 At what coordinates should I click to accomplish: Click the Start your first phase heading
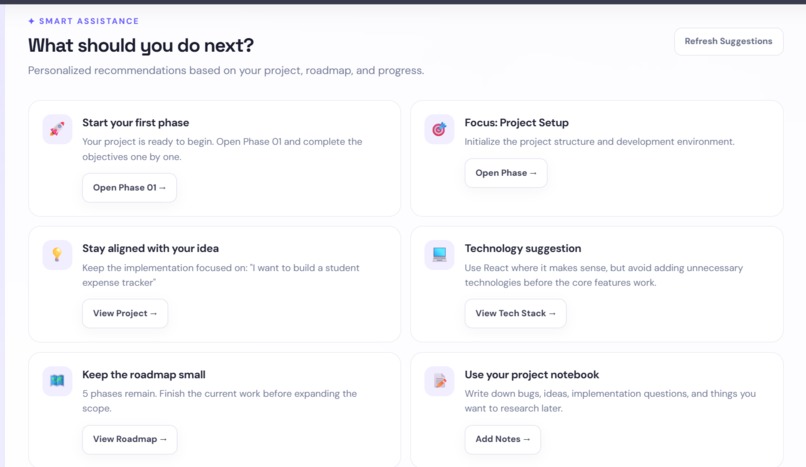[136, 123]
